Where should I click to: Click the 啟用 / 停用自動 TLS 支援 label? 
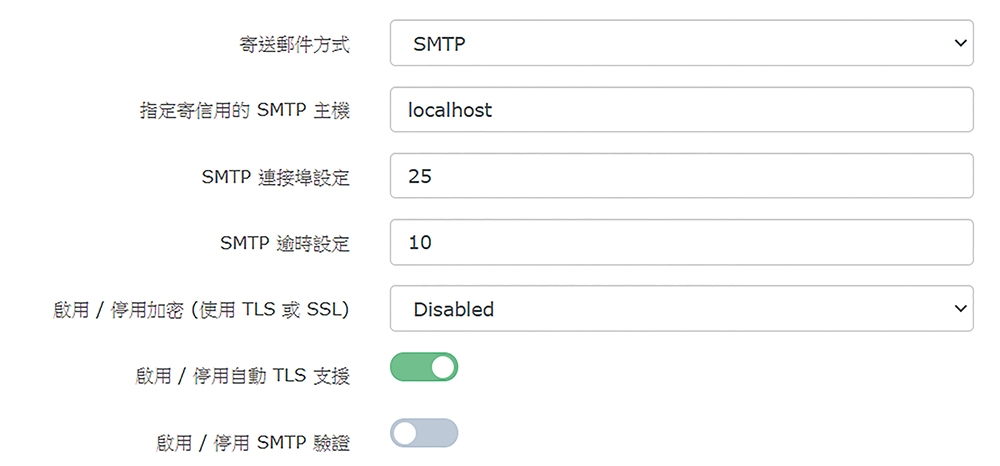click(x=242, y=376)
